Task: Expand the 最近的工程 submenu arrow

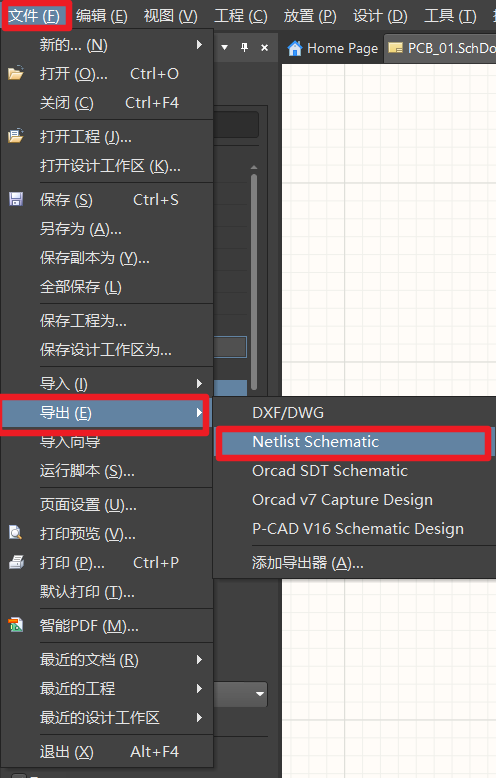Action: point(199,688)
